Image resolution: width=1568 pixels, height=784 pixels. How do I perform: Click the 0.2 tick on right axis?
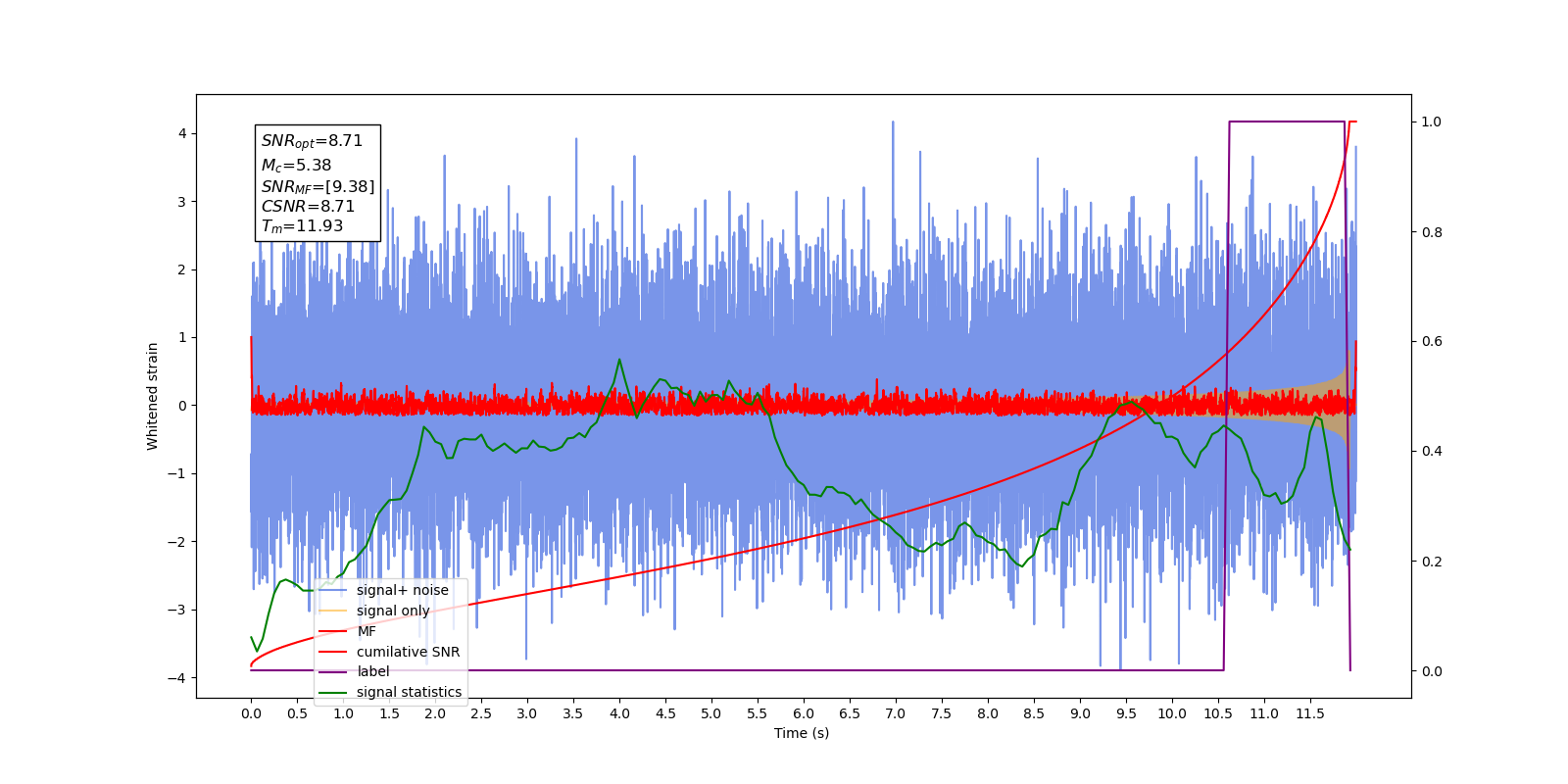[x=1432, y=562]
